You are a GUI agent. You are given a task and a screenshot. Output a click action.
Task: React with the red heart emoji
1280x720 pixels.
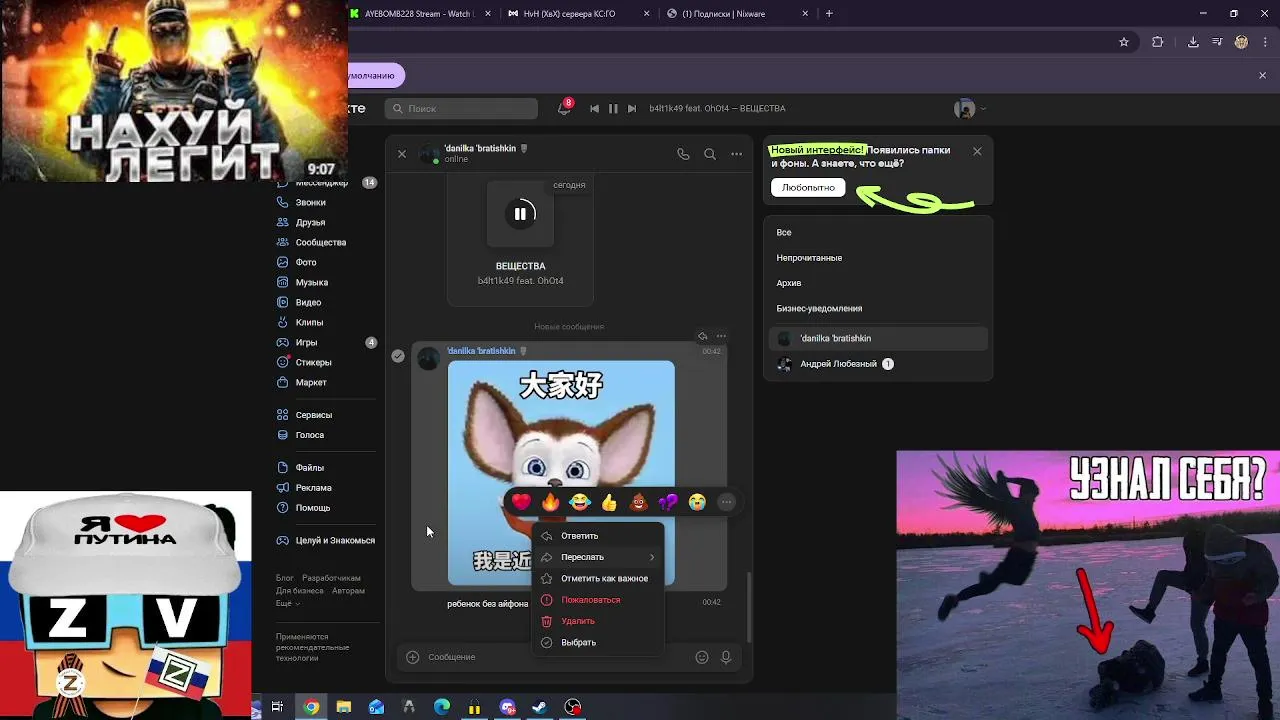click(x=521, y=502)
